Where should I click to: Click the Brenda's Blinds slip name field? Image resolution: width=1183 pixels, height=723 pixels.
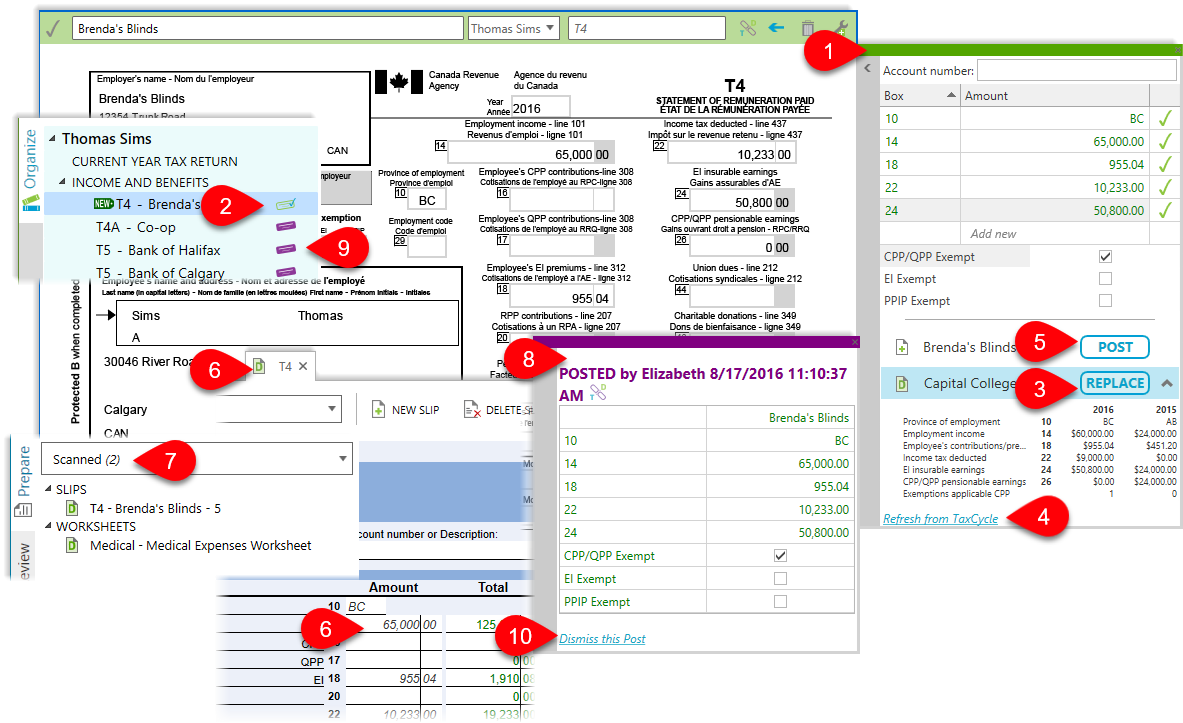point(268,29)
